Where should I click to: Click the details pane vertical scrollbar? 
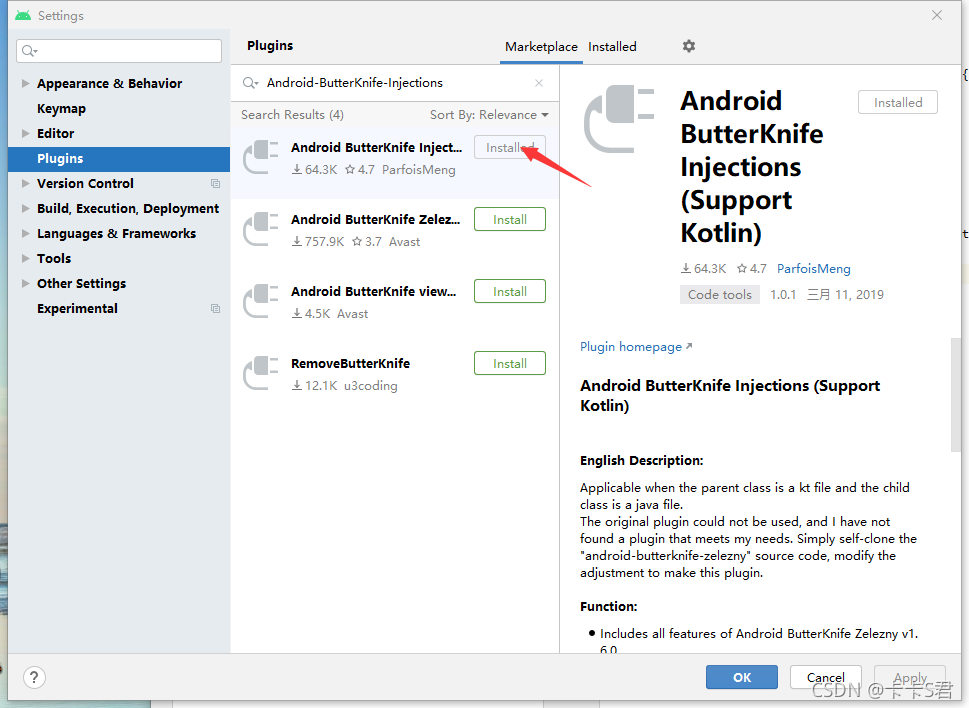pyautogui.click(x=955, y=395)
